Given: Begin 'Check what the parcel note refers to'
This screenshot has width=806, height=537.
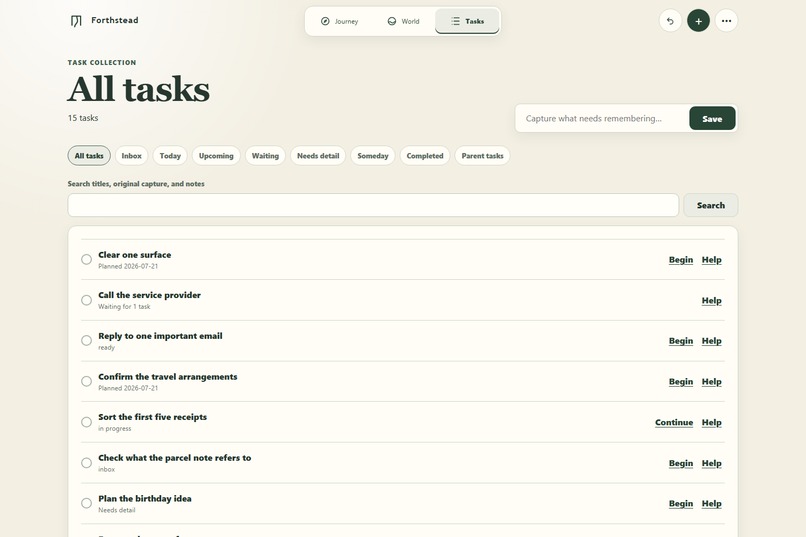Looking at the screenshot, I should [681, 464].
